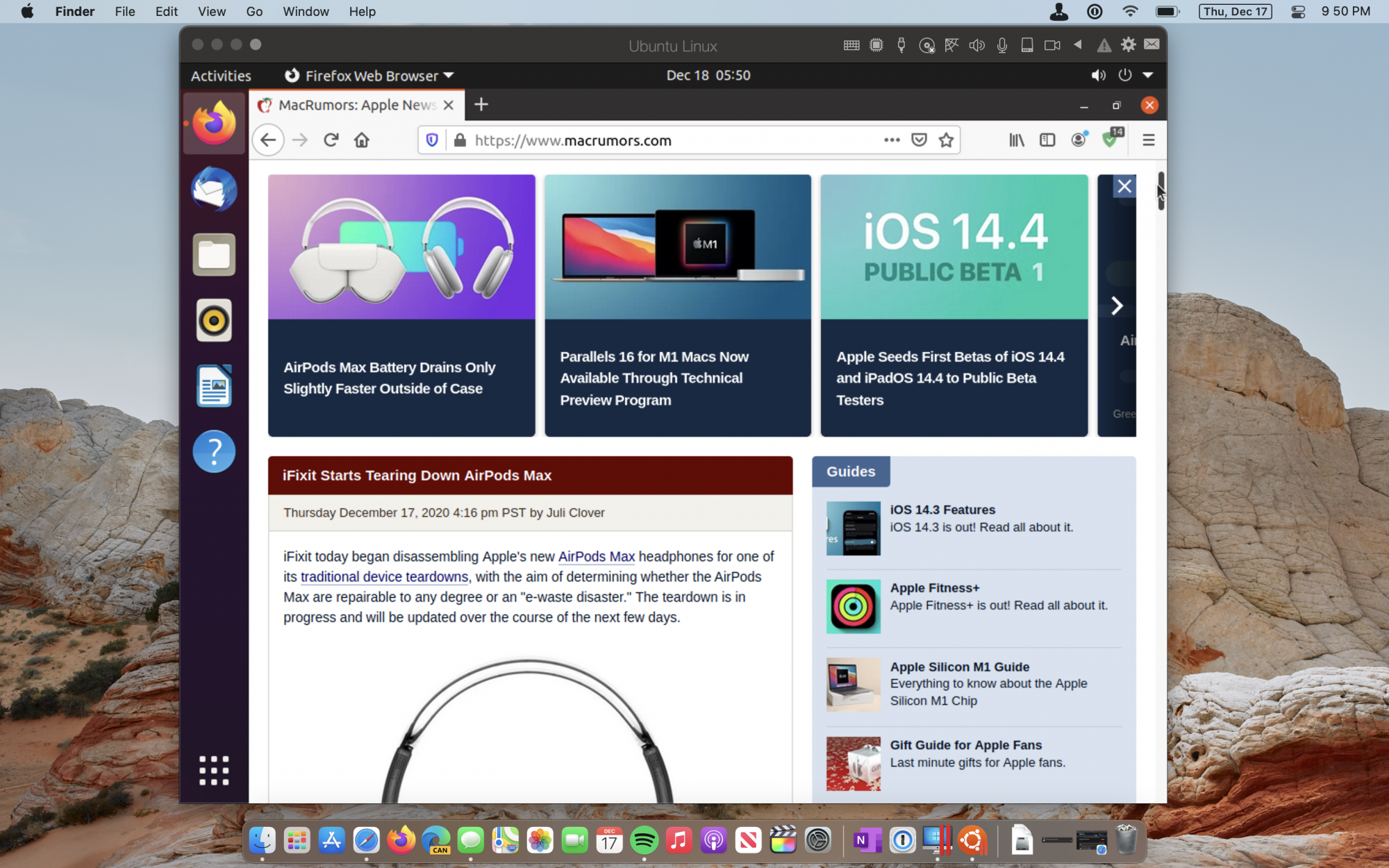Collapse the Parallels toolbar with the arrow

[x=1078, y=44]
